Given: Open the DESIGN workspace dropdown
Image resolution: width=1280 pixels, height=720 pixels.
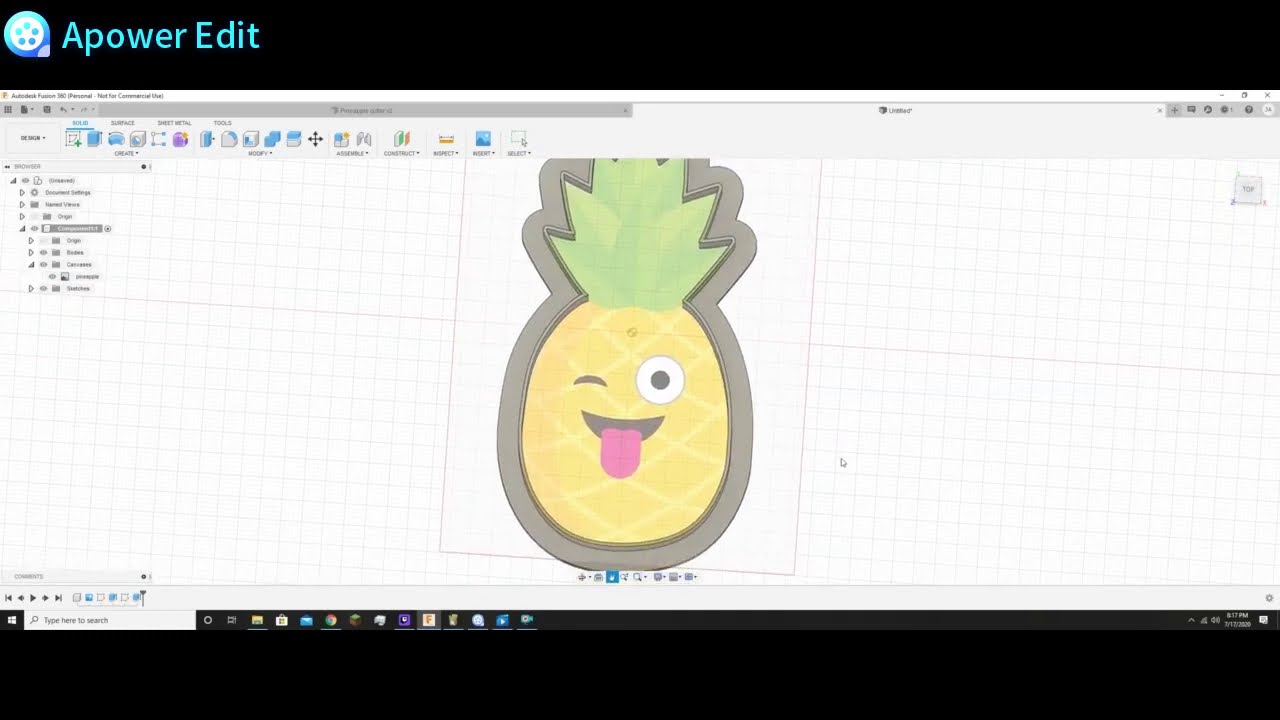Looking at the screenshot, I should pos(33,138).
